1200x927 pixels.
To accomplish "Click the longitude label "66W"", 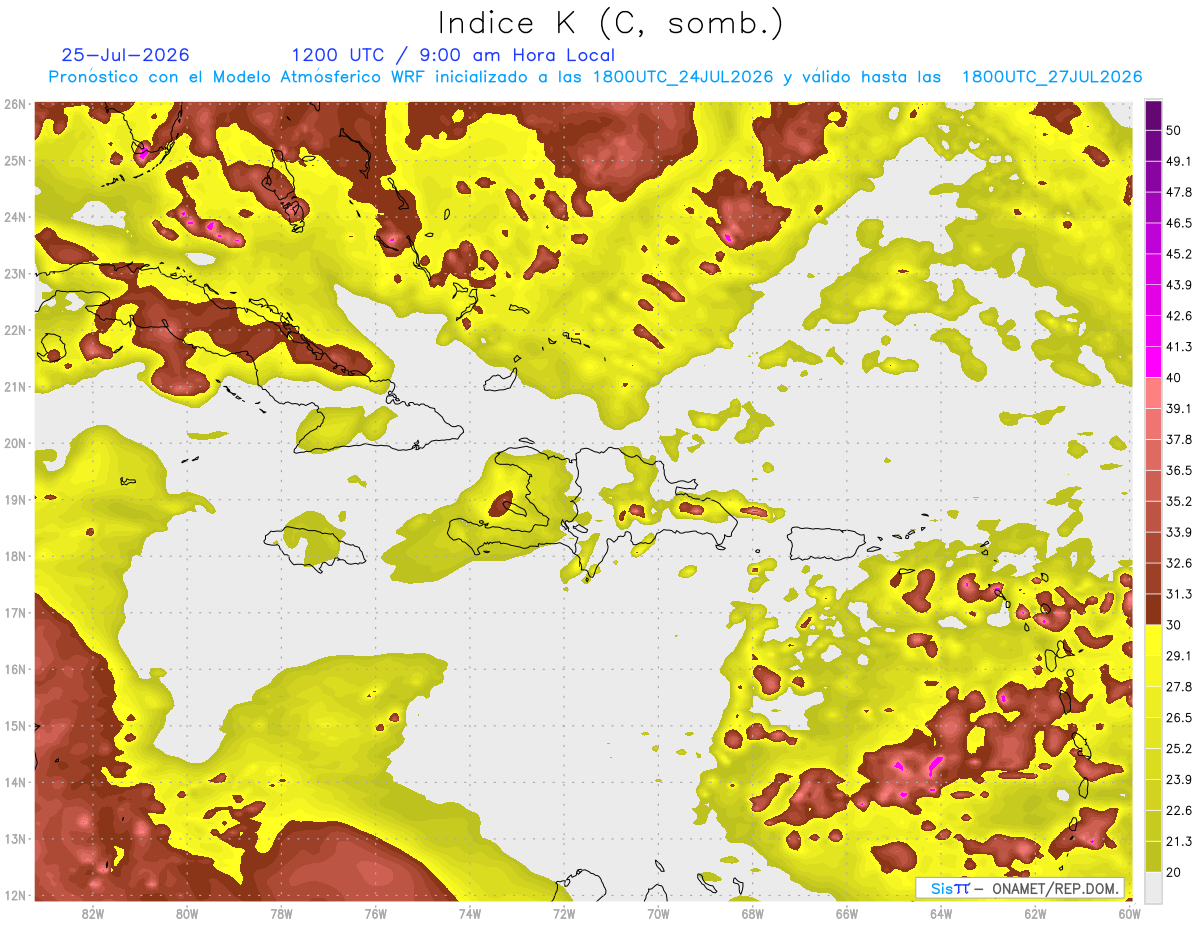I will (846, 914).
